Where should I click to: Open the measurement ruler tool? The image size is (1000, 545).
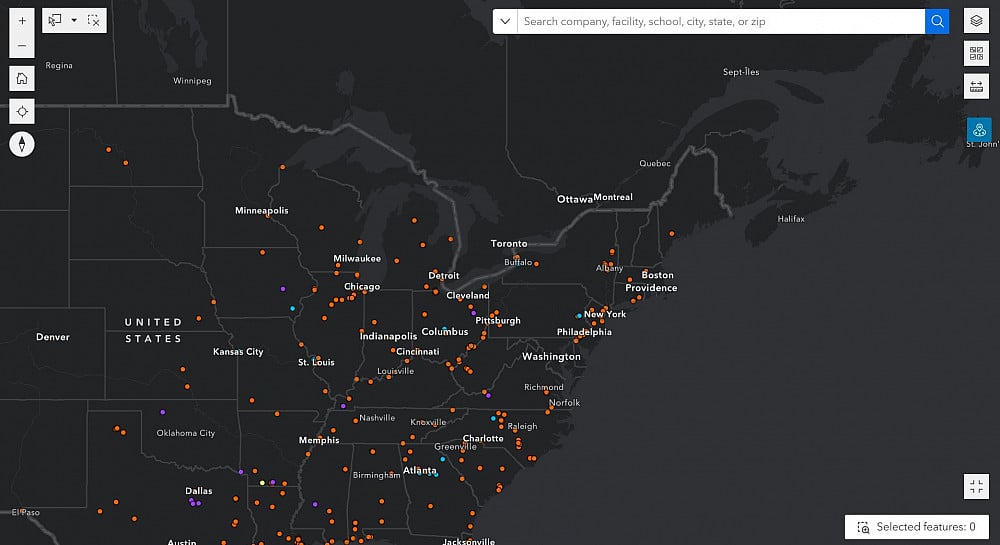tap(976, 87)
